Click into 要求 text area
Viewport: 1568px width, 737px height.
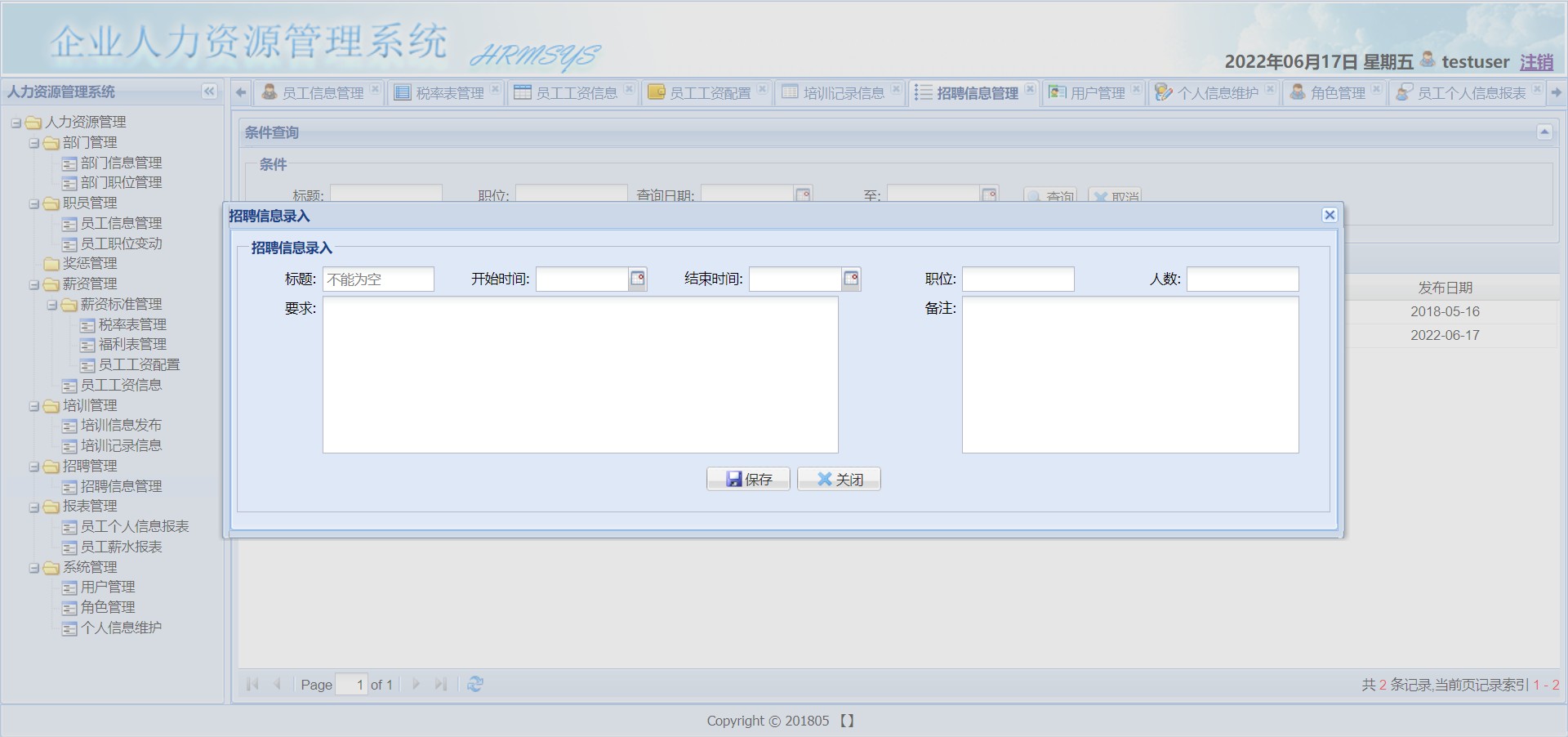581,374
